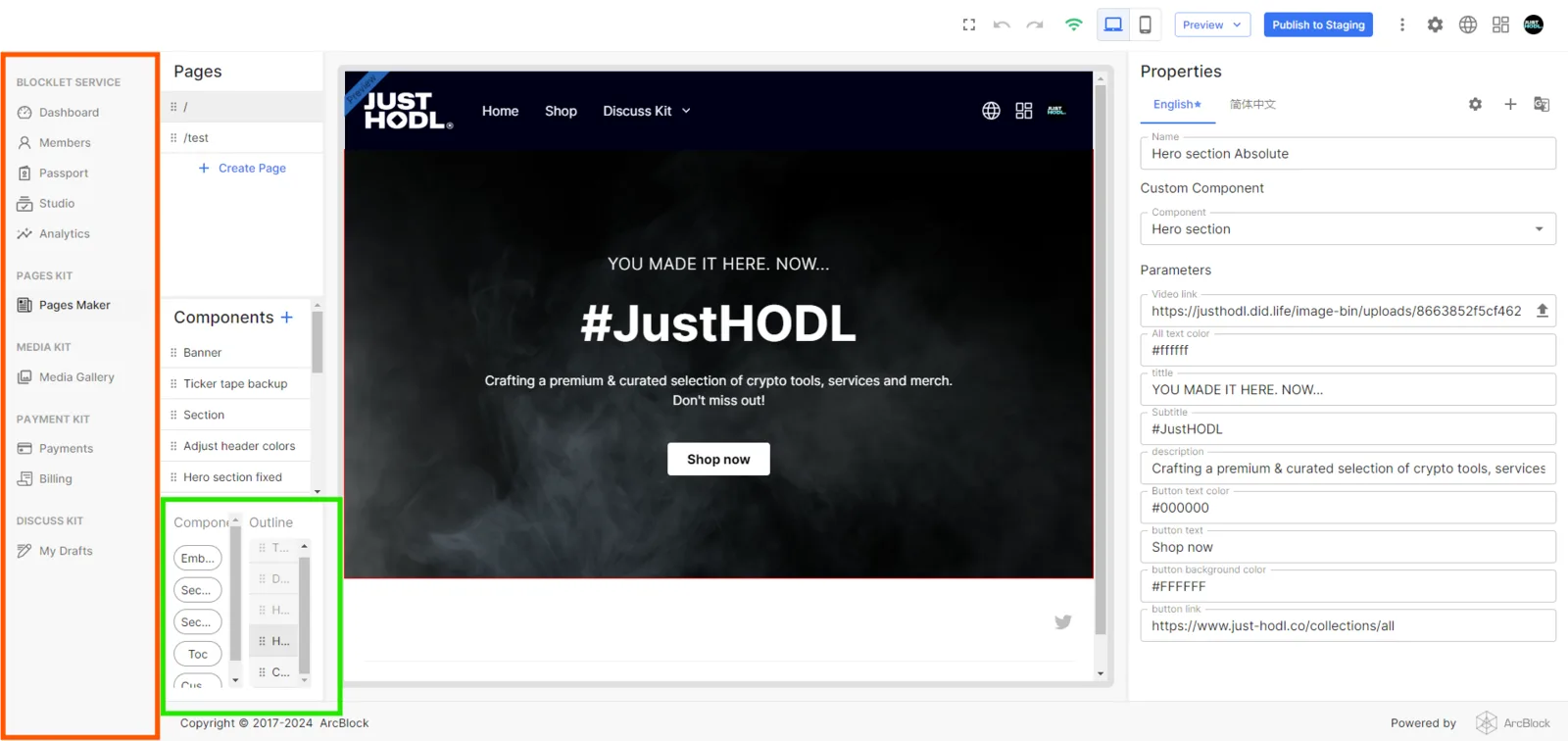
Task: Click the Shop now button
Action: click(718, 459)
